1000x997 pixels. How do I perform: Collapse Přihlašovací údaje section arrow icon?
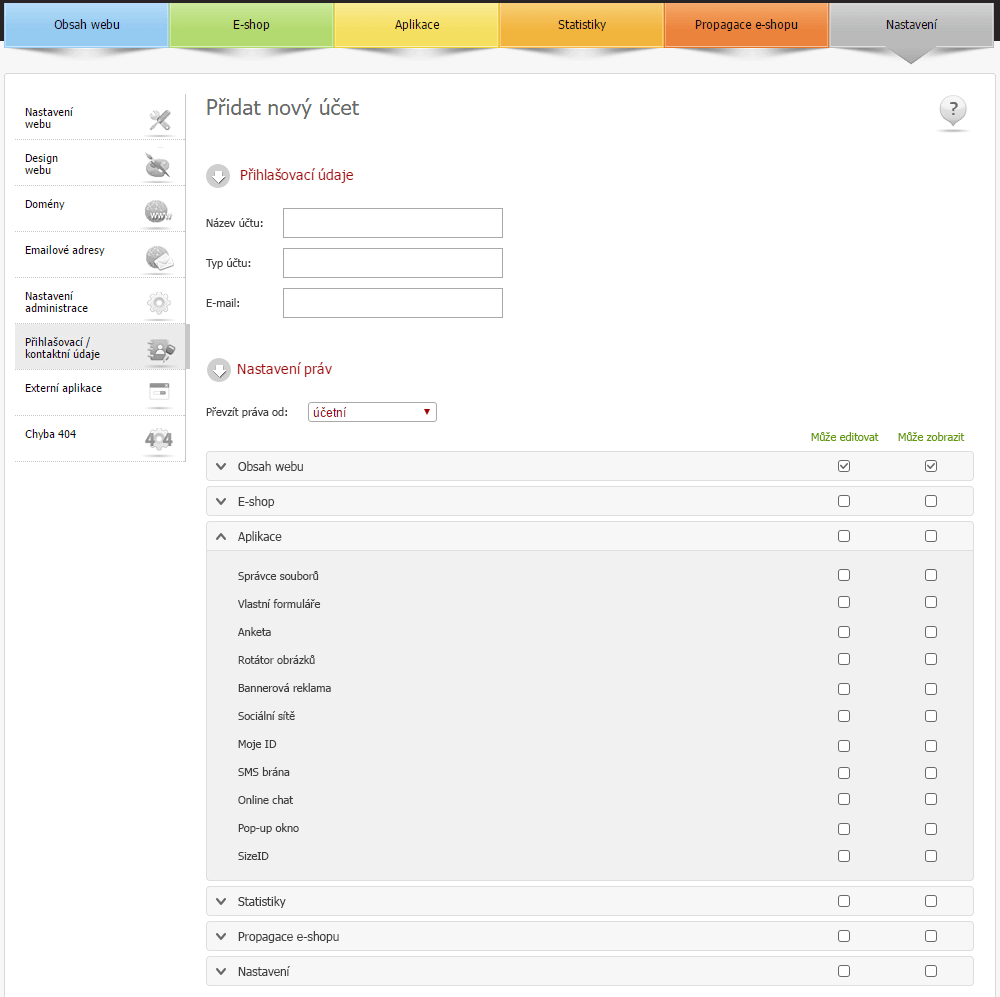tap(218, 176)
